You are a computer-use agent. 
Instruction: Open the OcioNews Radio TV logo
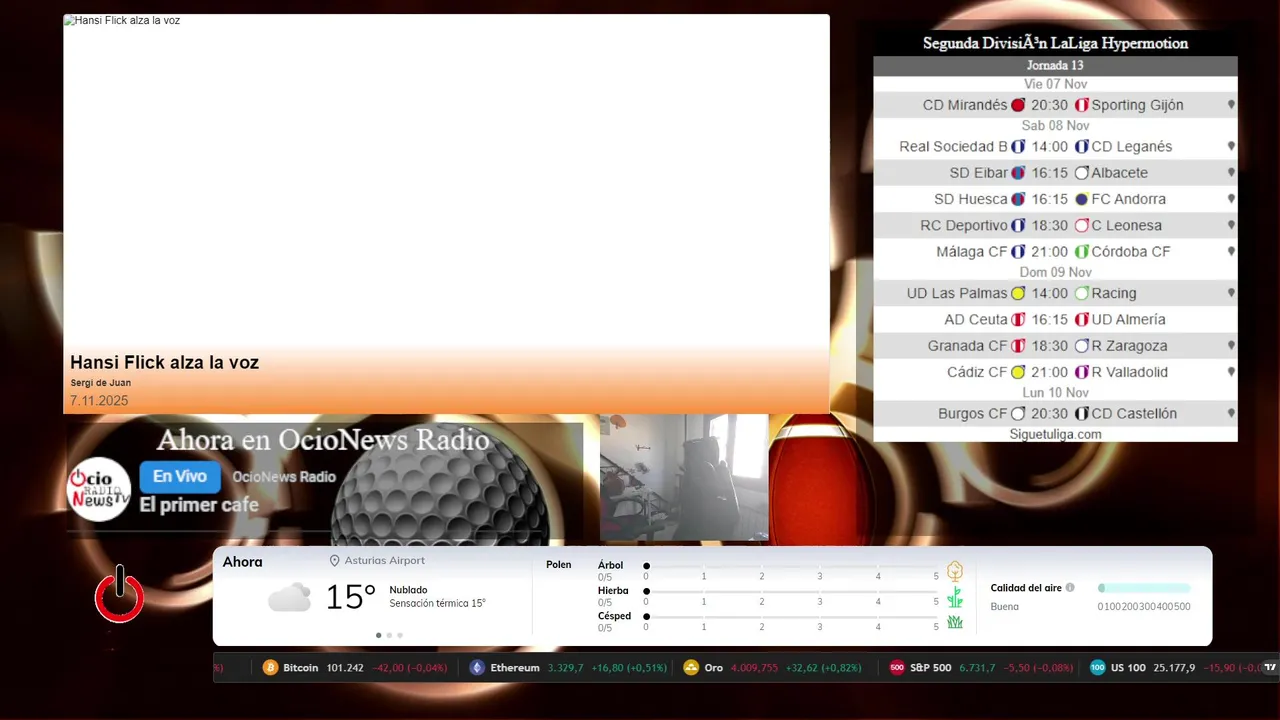point(99,489)
